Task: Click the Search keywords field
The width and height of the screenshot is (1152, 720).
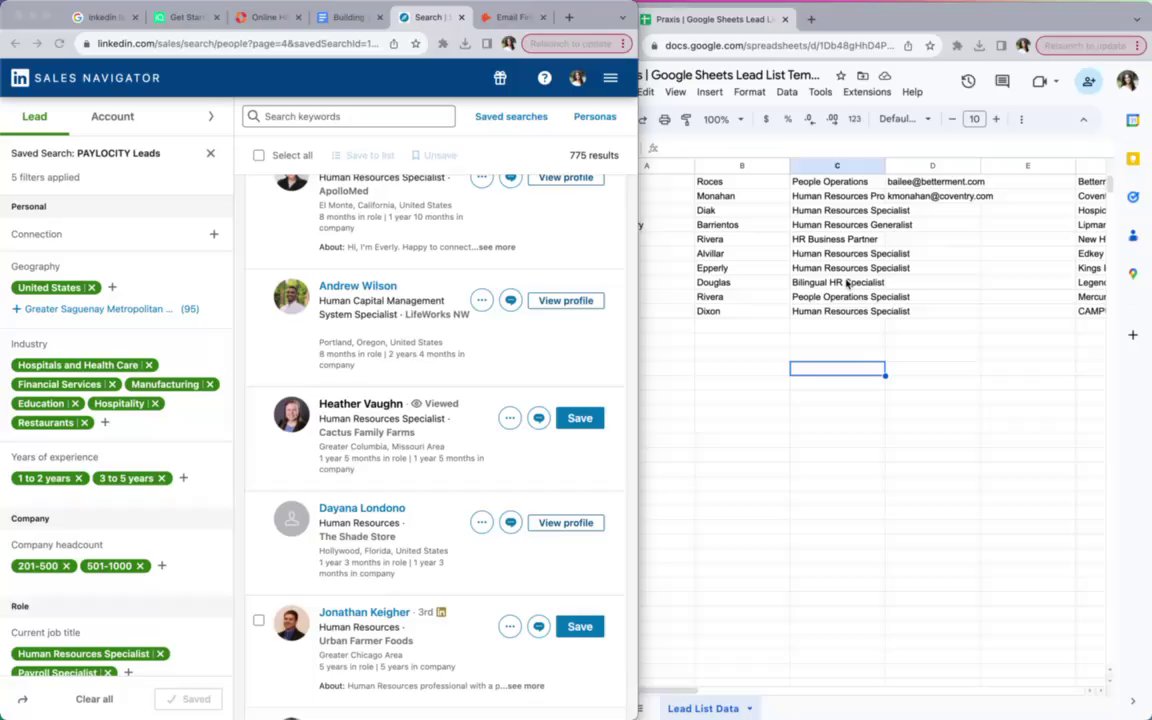Action: tap(349, 116)
